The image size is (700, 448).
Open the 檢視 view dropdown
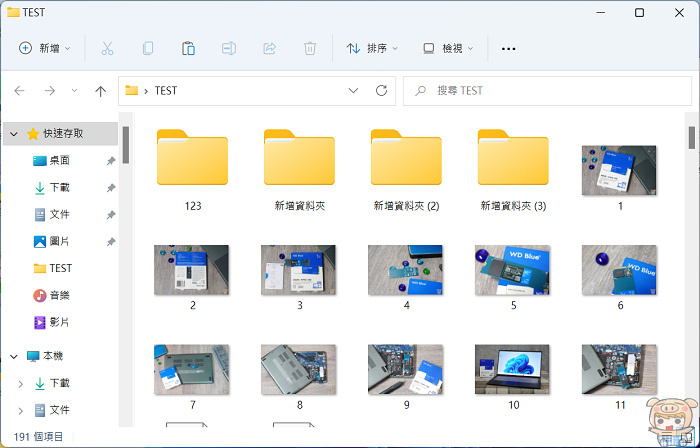[x=448, y=48]
